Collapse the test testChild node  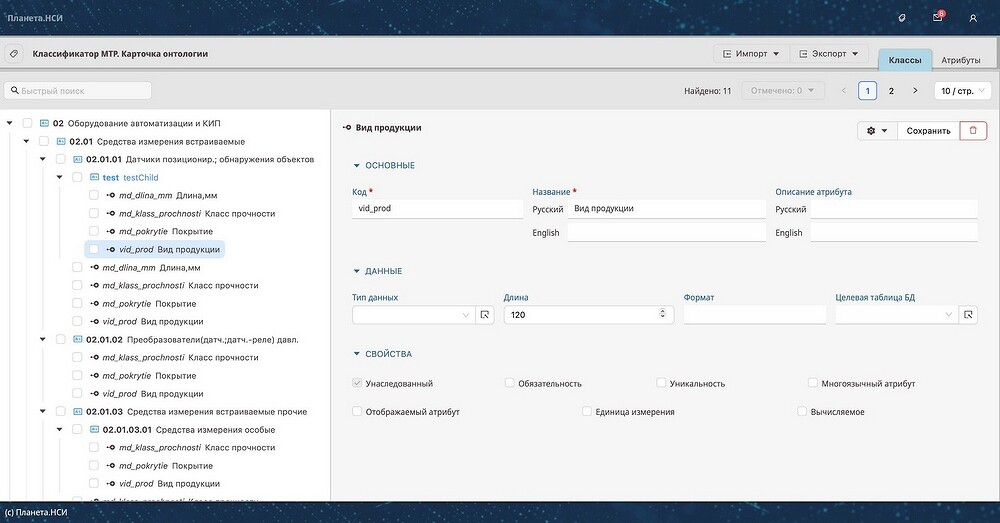pyautogui.click(x=59, y=177)
